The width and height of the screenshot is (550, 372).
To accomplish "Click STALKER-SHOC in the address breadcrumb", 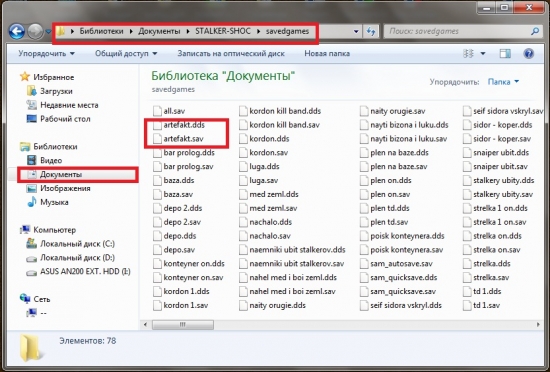I will pyautogui.click(x=223, y=31).
